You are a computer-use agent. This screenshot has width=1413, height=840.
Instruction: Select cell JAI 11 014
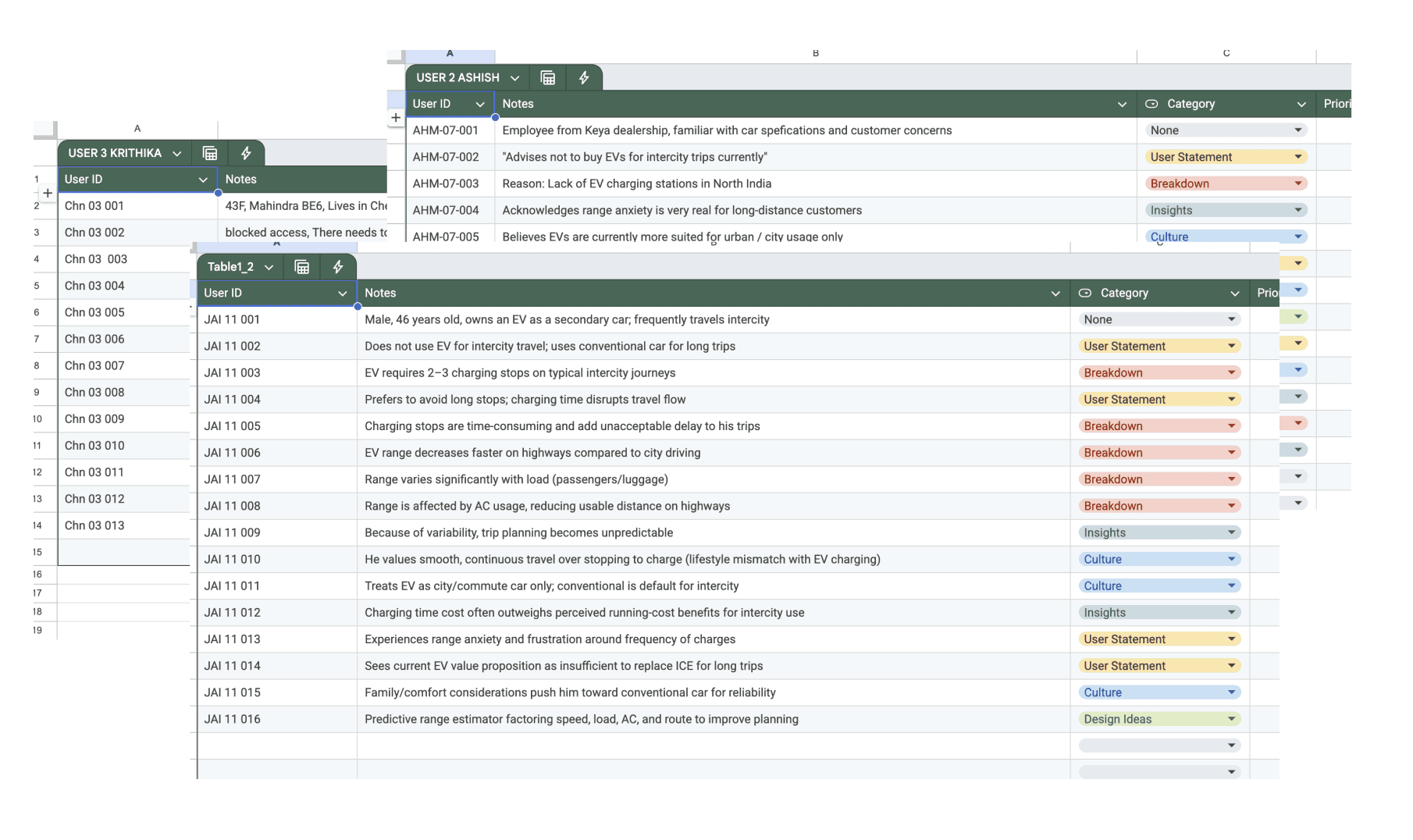(x=277, y=666)
